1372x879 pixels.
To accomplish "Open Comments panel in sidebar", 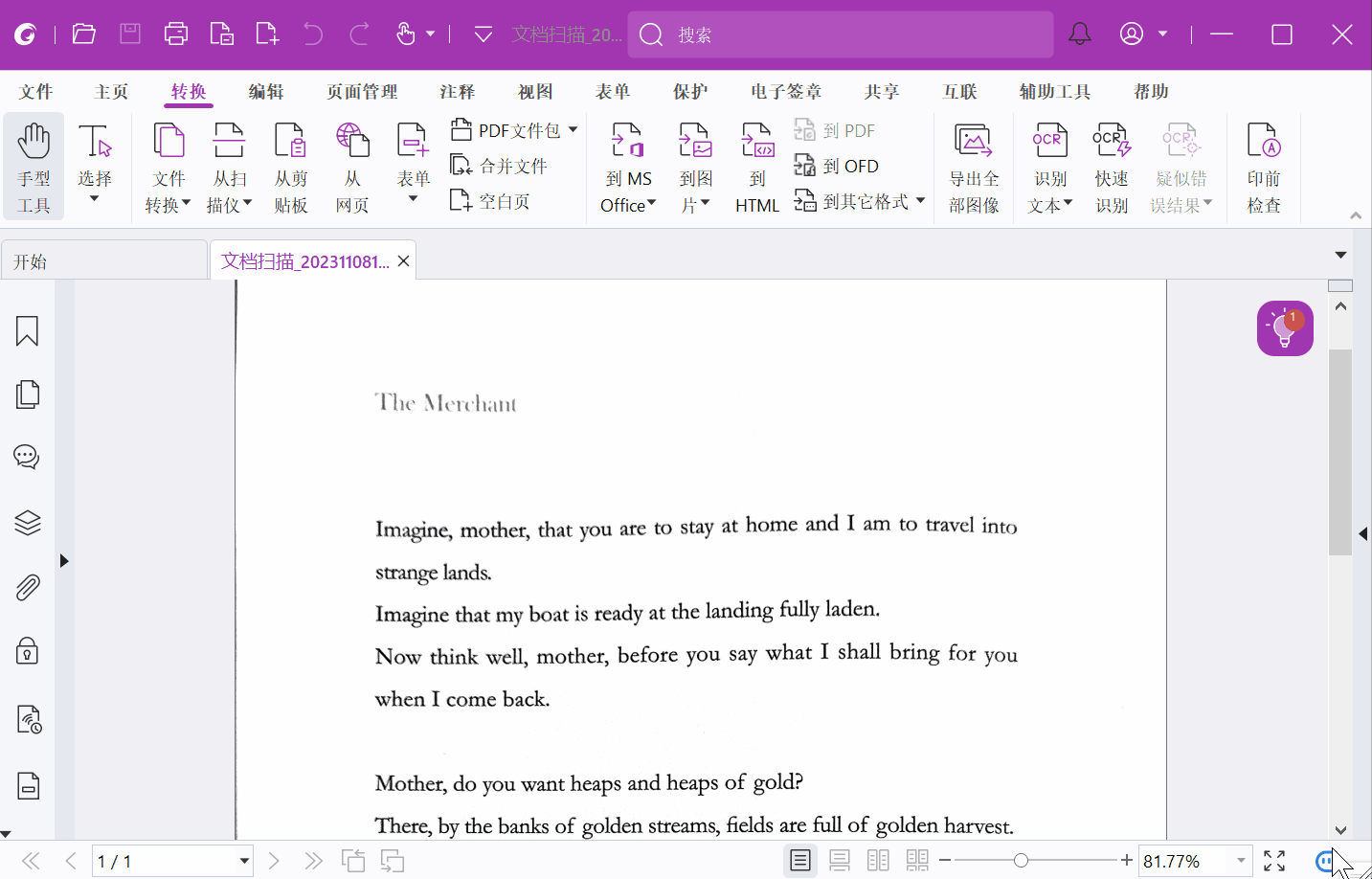I will coord(27,457).
